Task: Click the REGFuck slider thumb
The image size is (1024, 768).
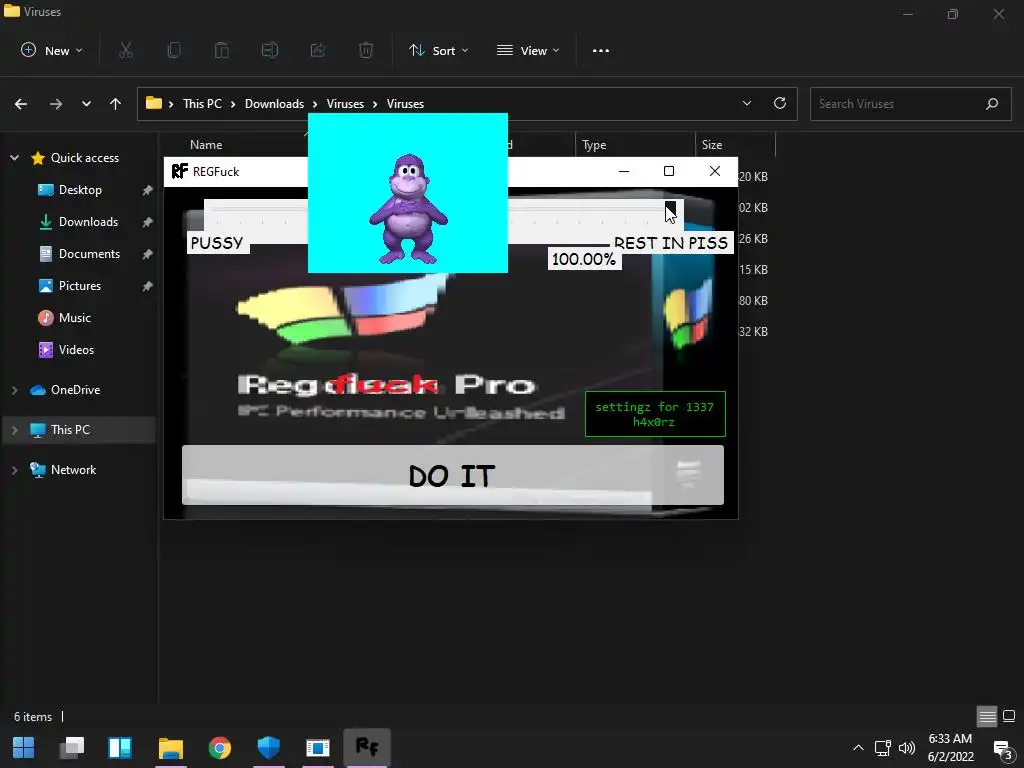Action: [671, 211]
